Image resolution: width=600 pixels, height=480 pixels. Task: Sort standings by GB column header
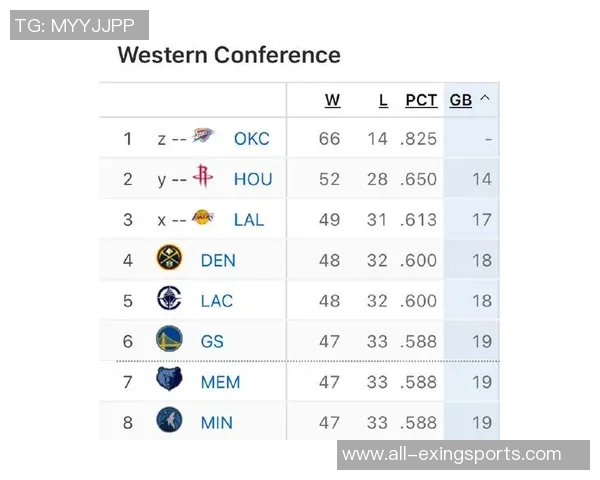pos(460,100)
